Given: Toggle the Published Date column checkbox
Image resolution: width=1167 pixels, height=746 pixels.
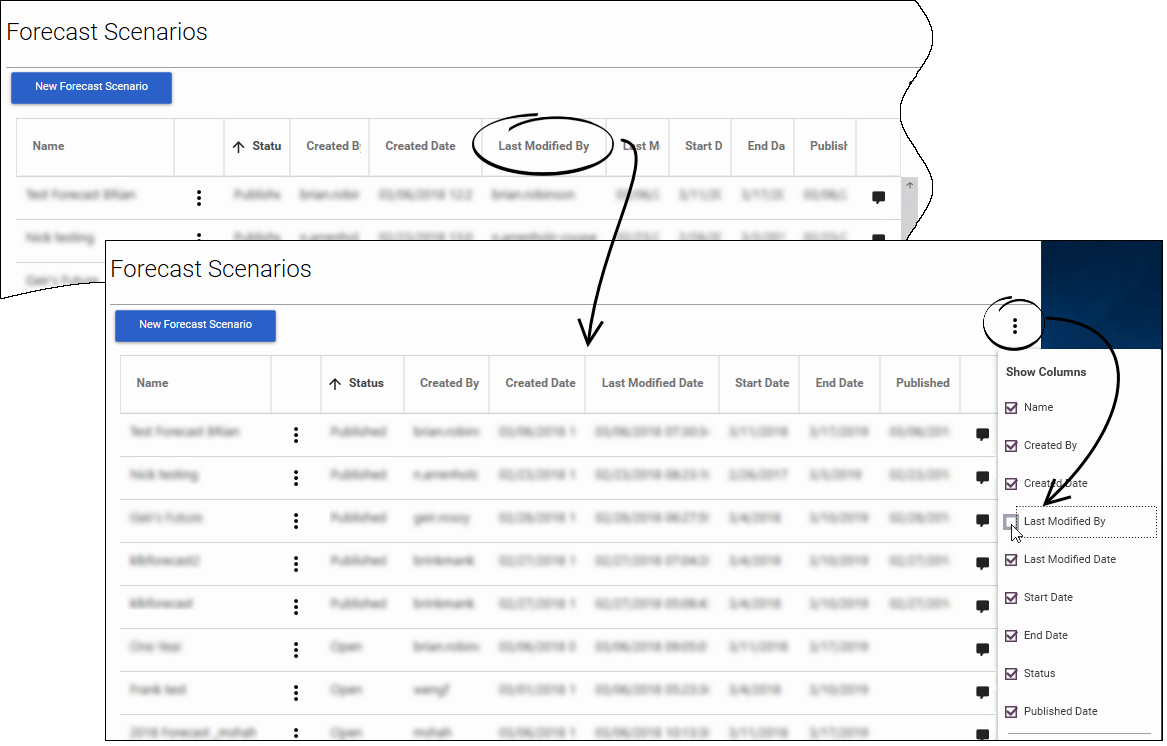Looking at the screenshot, I should (x=1011, y=712).
